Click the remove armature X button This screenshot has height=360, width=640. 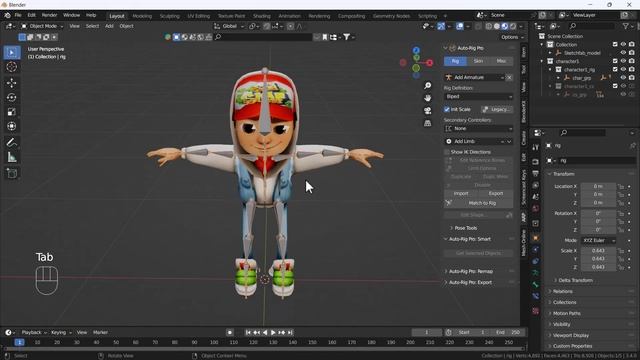pos(509,77)
